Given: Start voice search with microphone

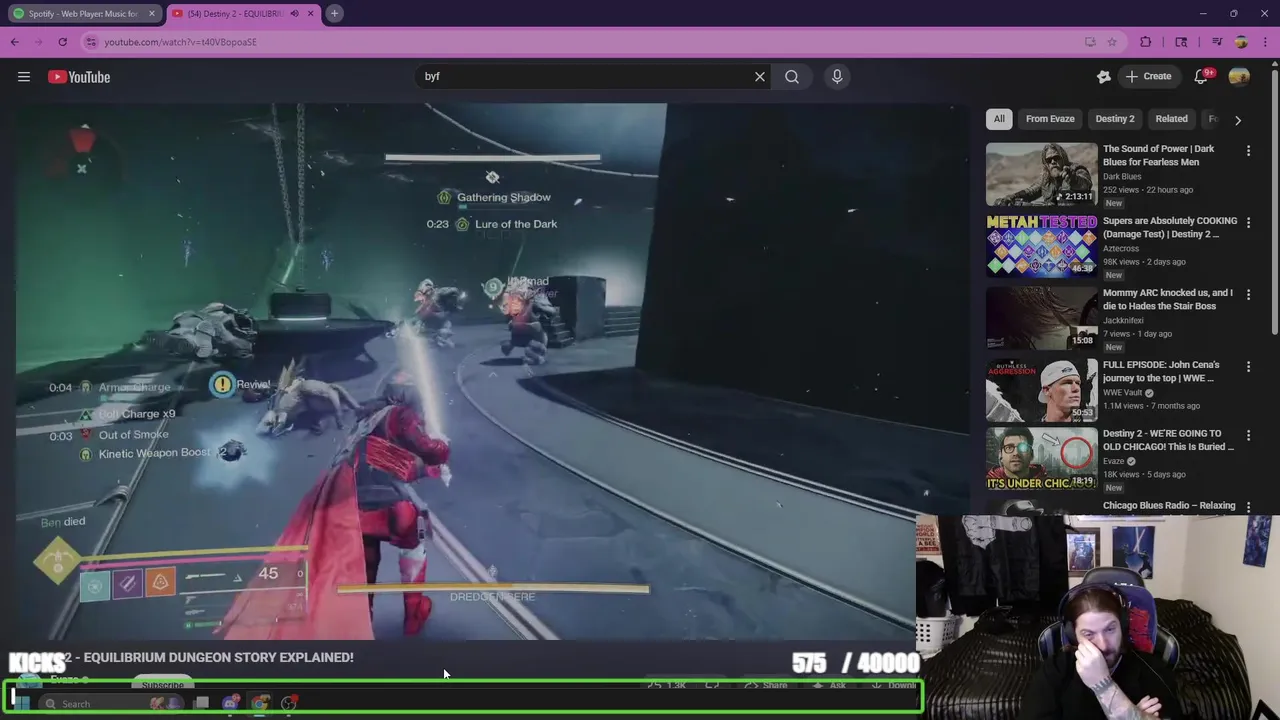Looking at the screenshot, I should click(837, 76).
